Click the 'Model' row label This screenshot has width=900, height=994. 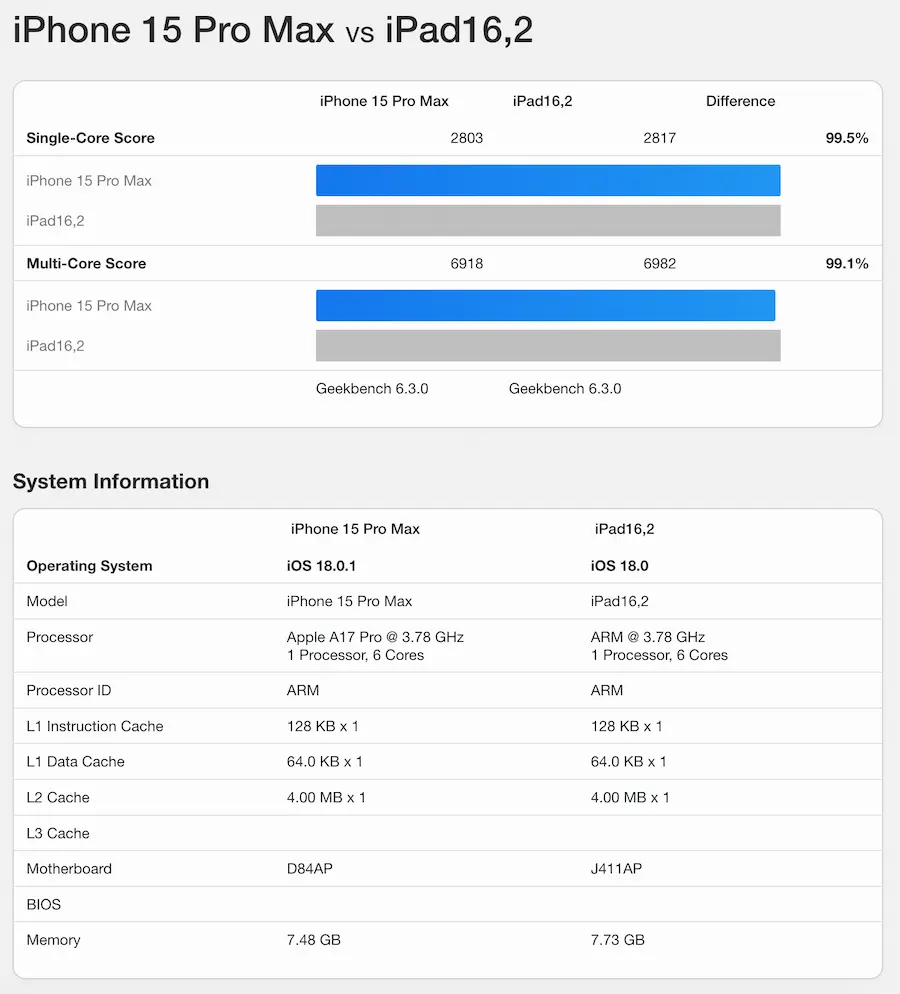[x=47, y=602]
